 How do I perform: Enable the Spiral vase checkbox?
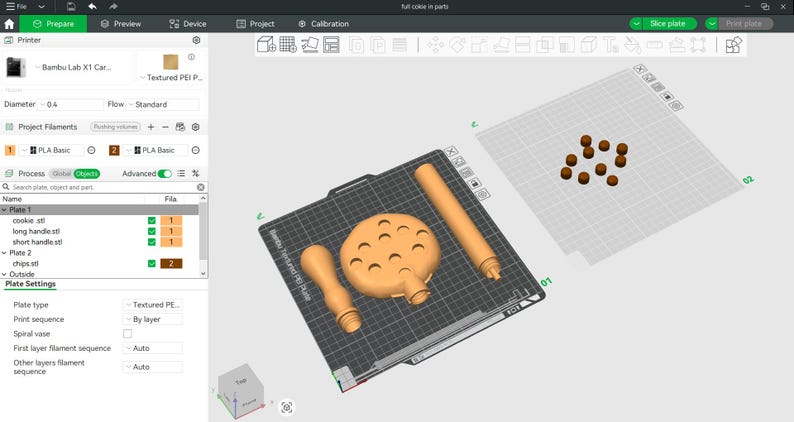(x=128, y=333)
